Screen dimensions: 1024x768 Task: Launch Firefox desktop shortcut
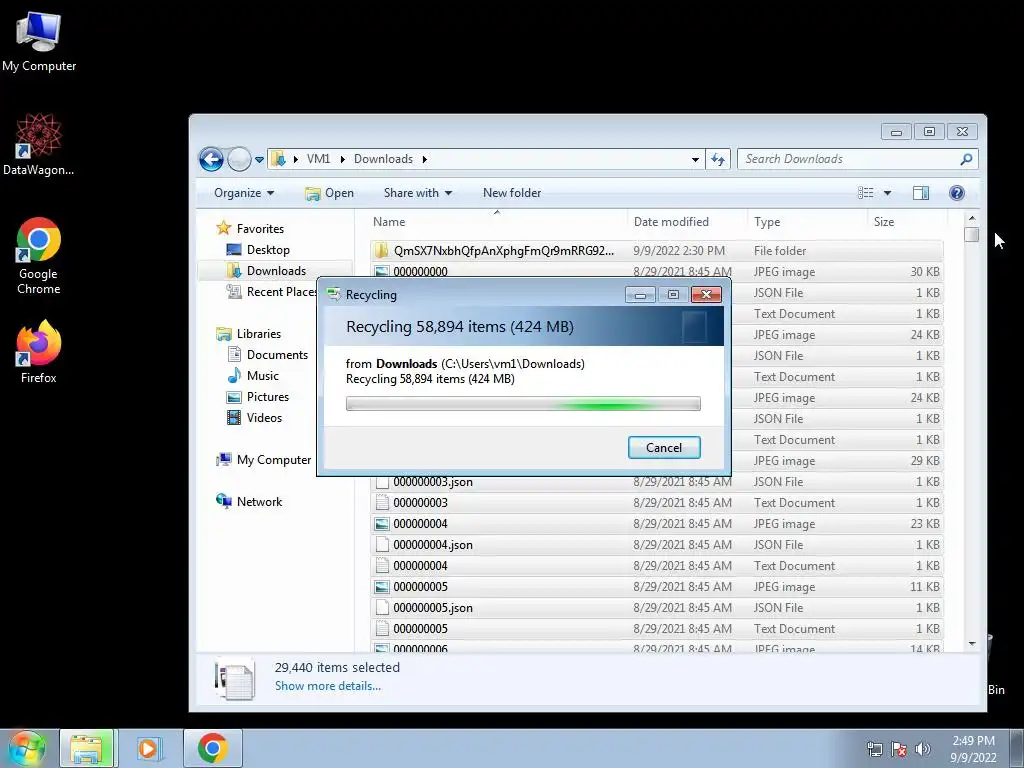click(x=39, y=351)
